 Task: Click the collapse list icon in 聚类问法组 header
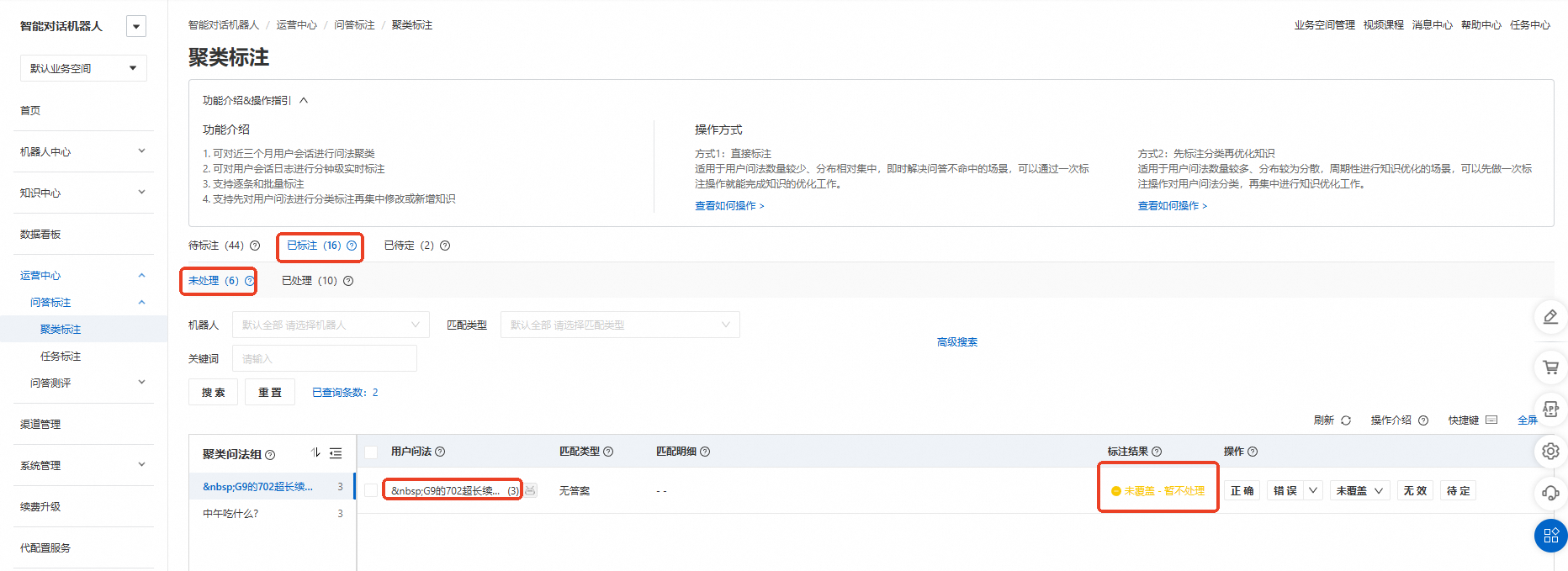coord(336,453)
